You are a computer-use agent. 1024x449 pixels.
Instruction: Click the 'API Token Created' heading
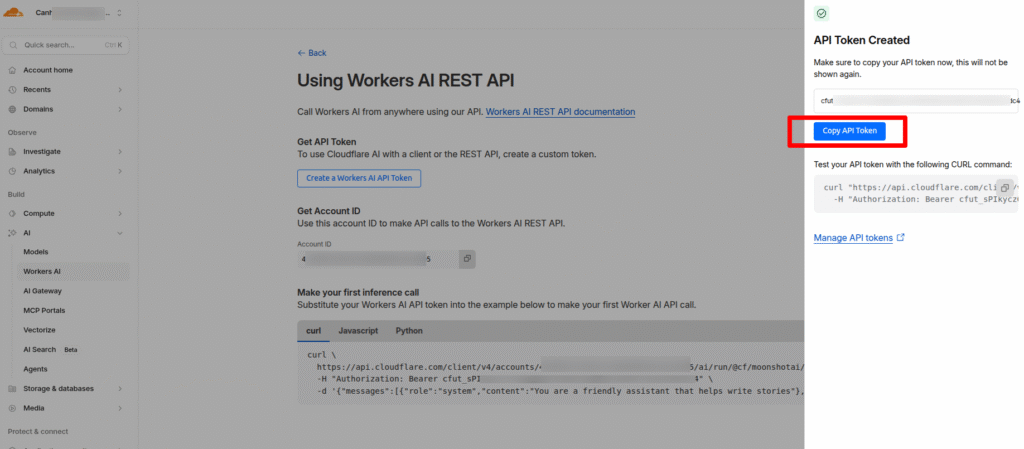point(861,40)
